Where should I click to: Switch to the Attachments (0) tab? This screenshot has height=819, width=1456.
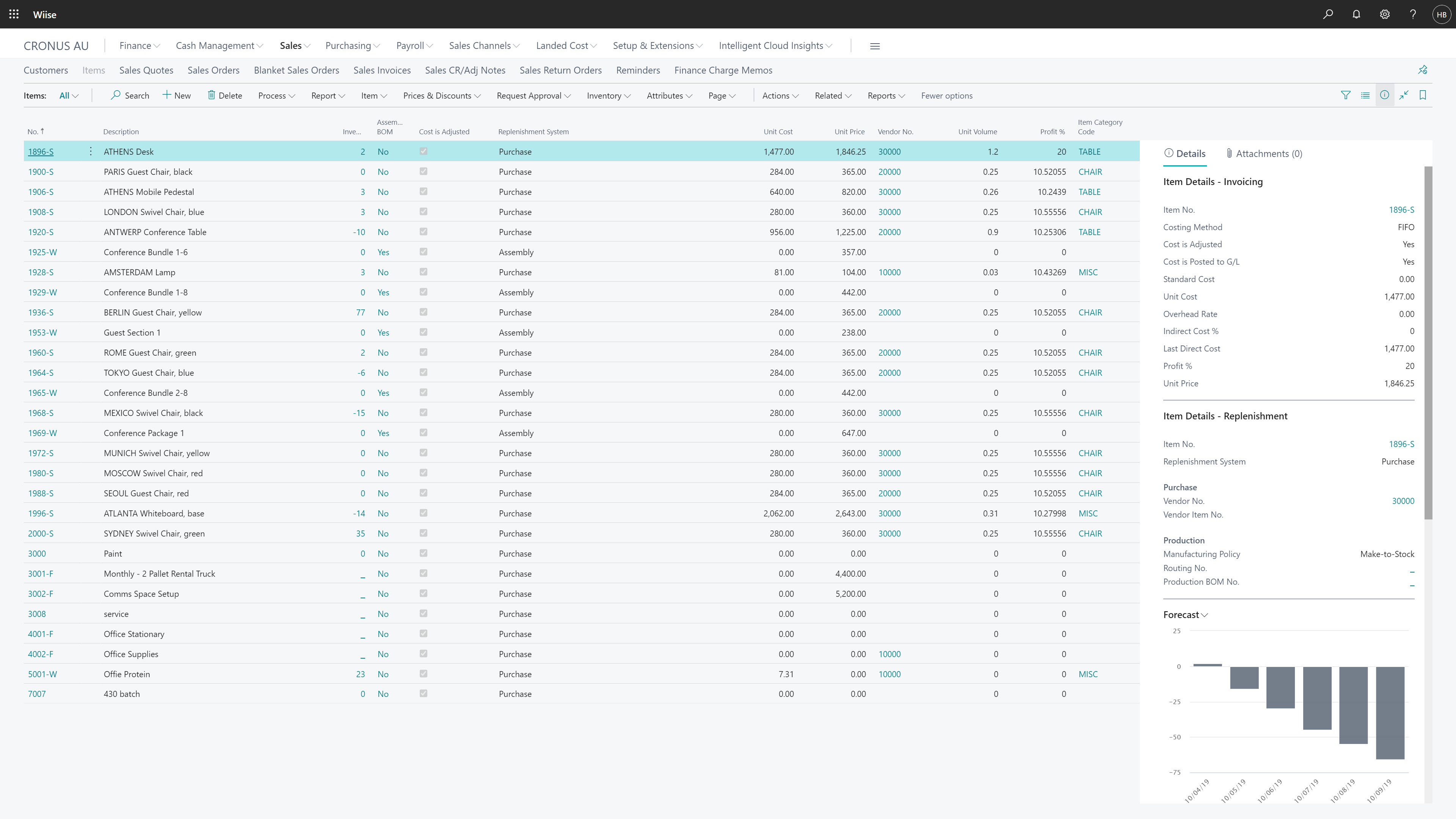[x=1263, y=154]
